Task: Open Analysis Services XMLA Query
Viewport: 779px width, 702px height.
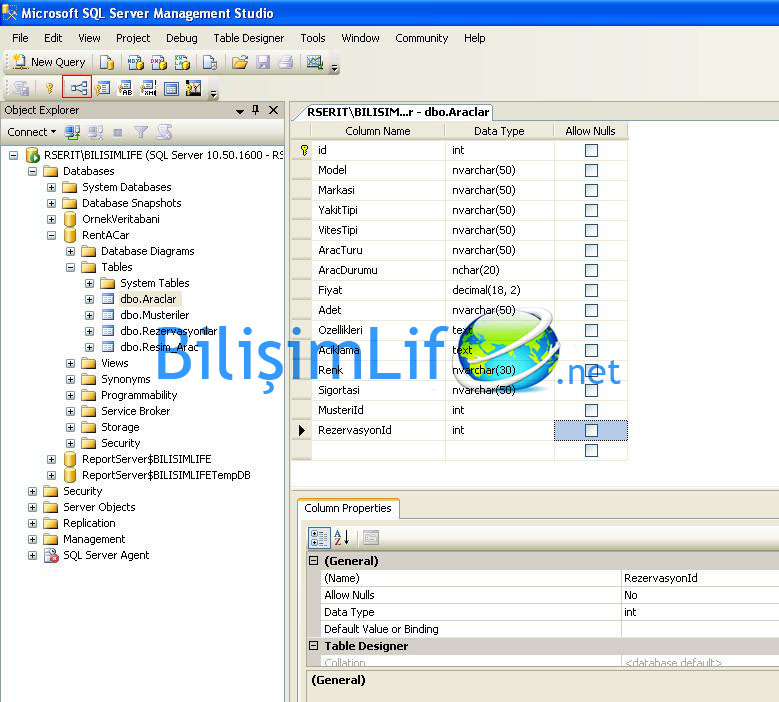Action: 182,63
